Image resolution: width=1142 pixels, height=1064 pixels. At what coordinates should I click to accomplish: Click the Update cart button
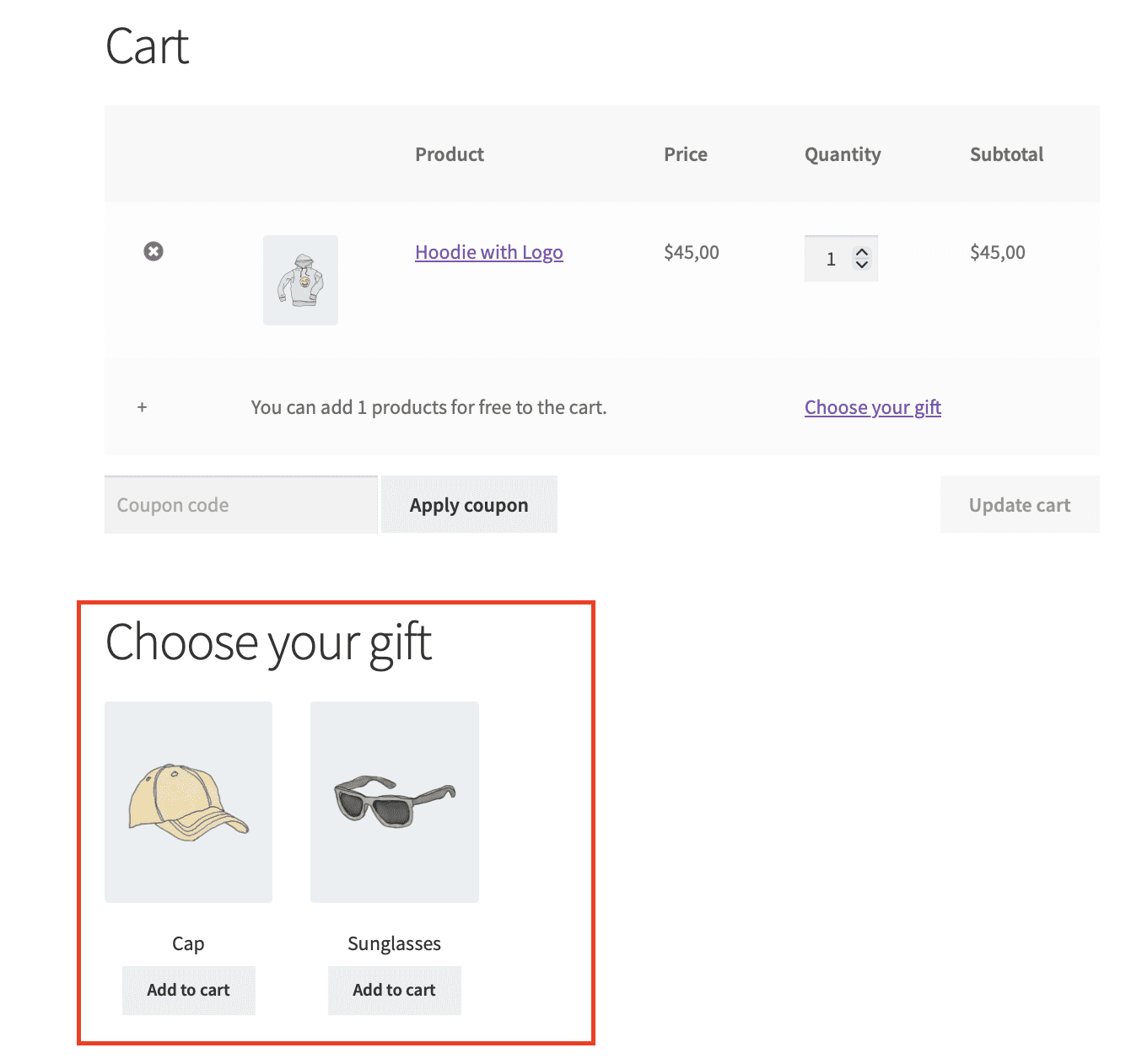[1020, 504]
